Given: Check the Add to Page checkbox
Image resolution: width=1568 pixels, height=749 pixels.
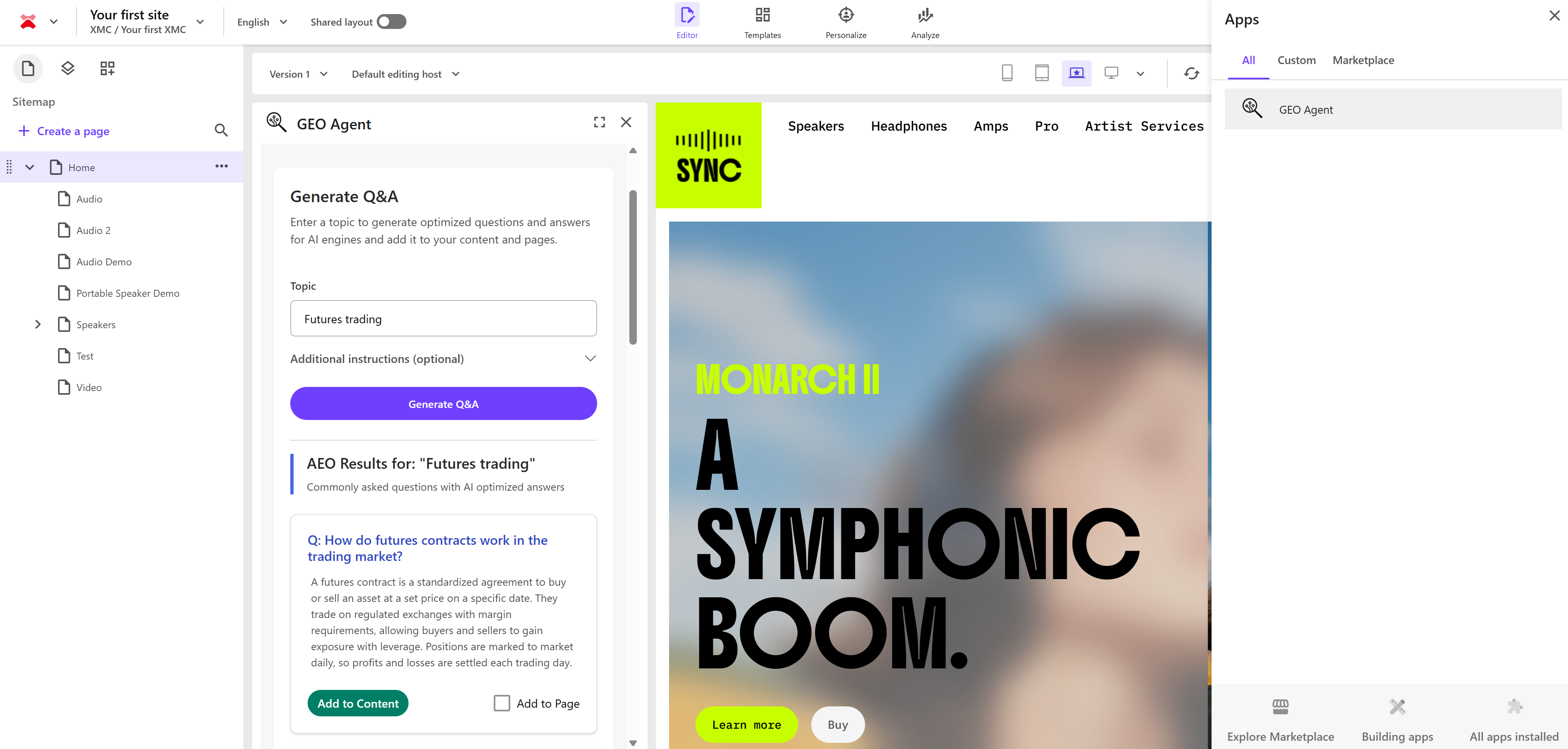Looking at the screenshot, I should (502, 703).
